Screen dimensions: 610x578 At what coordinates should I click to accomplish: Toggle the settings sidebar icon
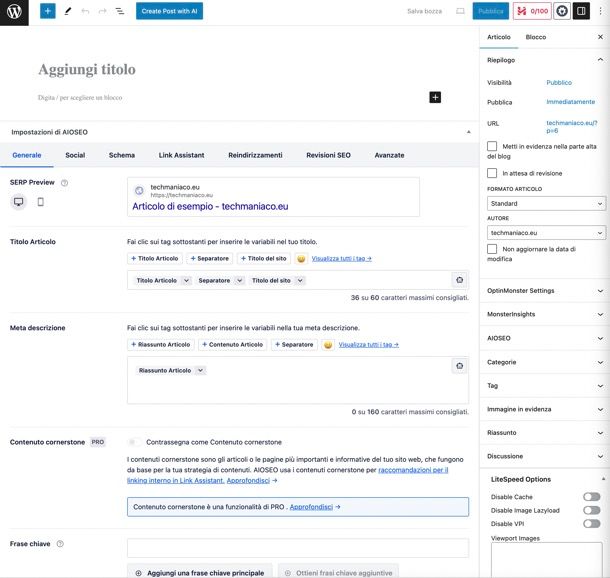pyautogui.click(x=581, y=11)
